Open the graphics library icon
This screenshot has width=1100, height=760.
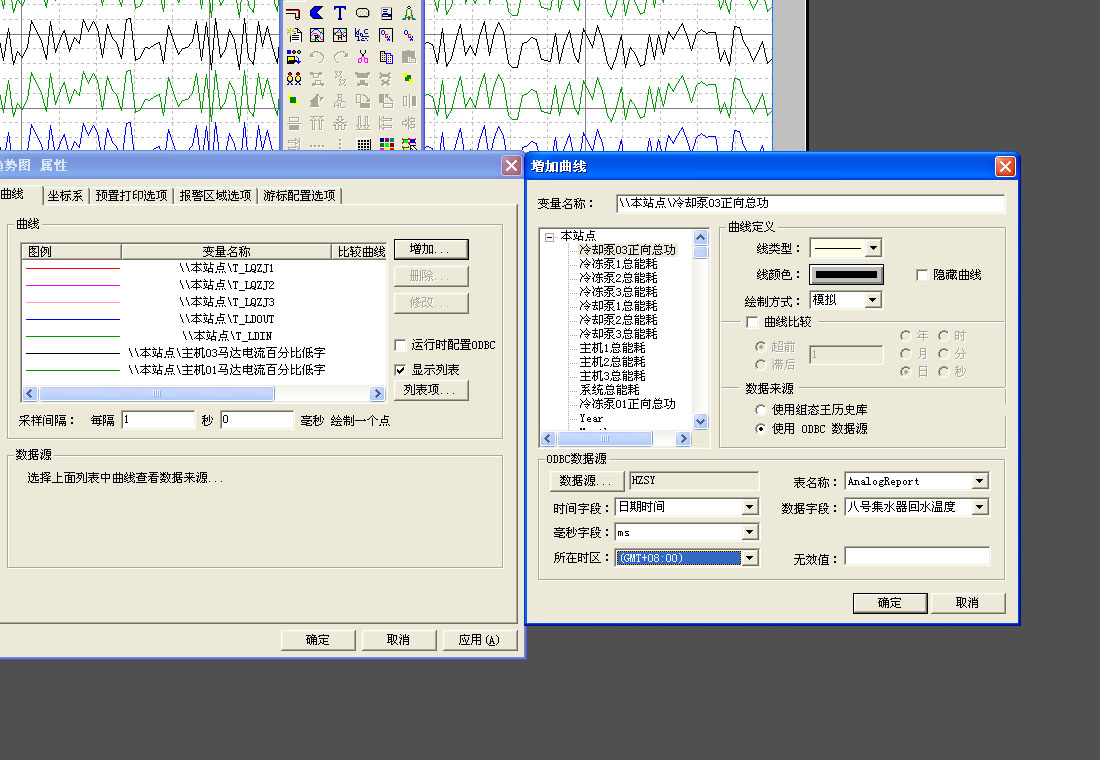pos(294,57)
